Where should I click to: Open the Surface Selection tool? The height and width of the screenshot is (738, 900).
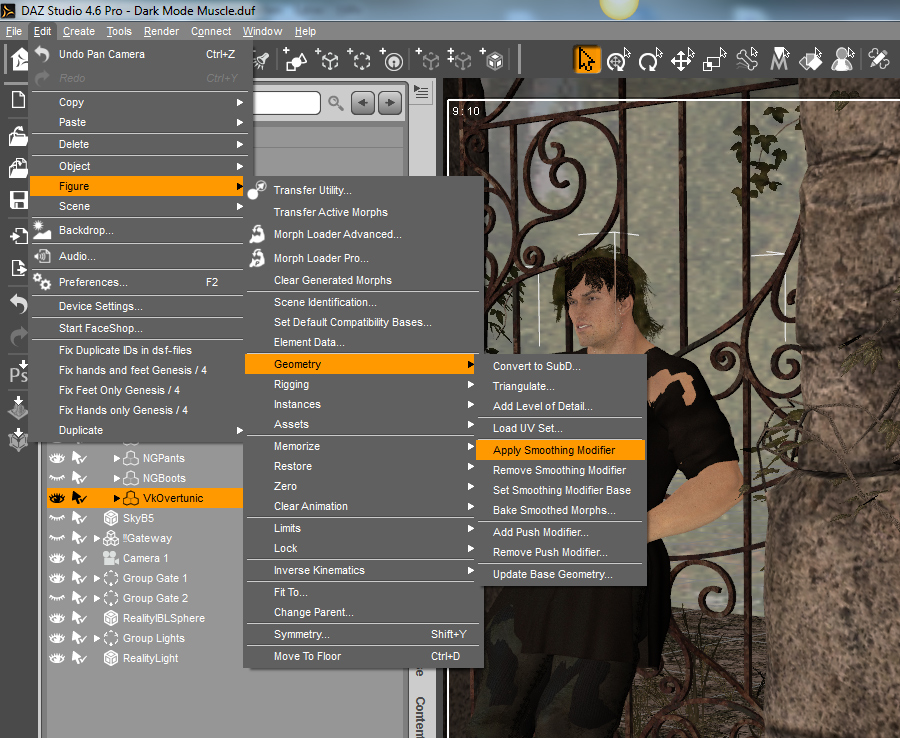tap(811, 60)
